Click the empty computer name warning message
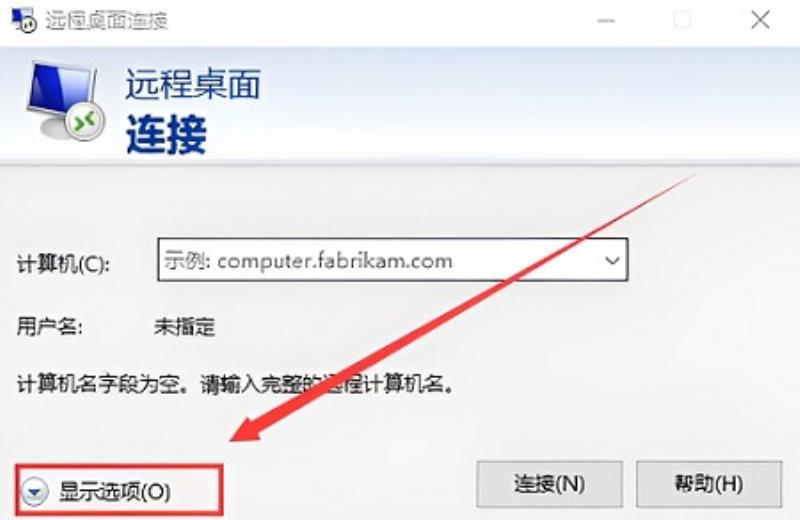Image resolution: width=800 pixels, height=520 pixels. (x=235, y=384)
